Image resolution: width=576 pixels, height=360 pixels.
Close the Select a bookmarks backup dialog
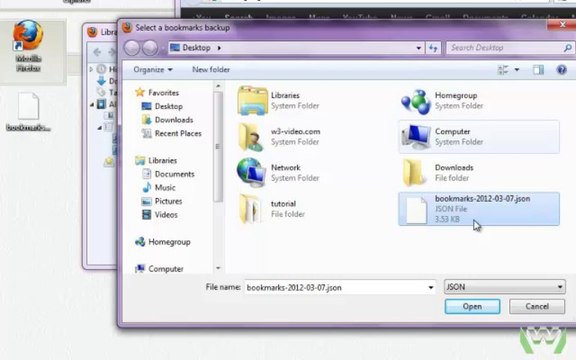[562, 25]
